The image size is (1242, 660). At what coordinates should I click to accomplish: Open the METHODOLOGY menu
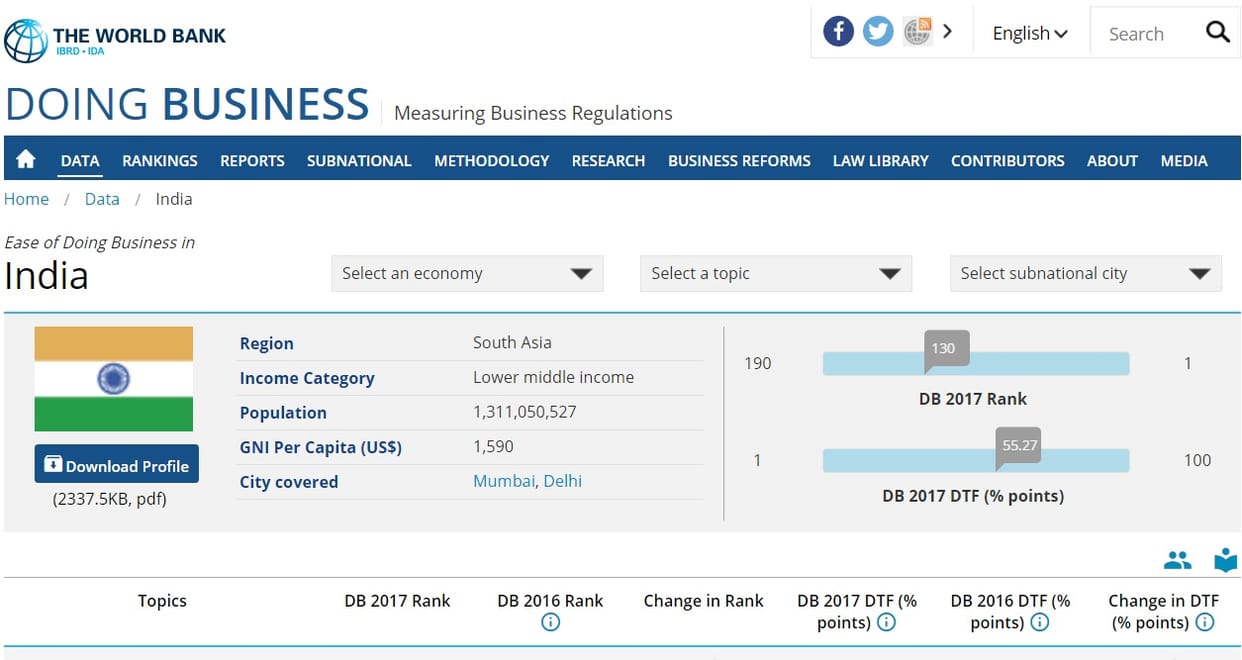coord(491,160)
